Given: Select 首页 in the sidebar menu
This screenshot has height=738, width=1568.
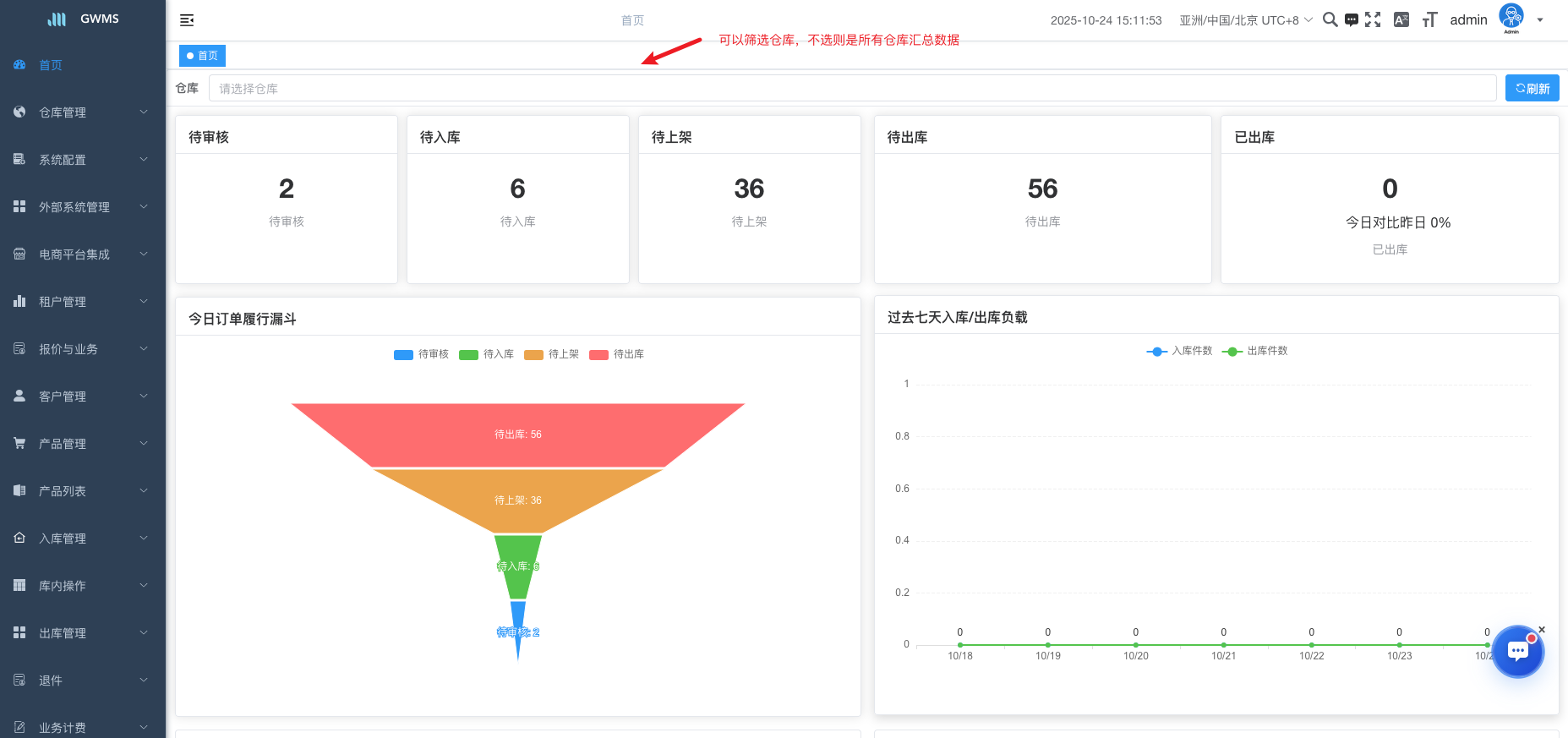Looking at the screenshot, I should (x=51, y=65).
